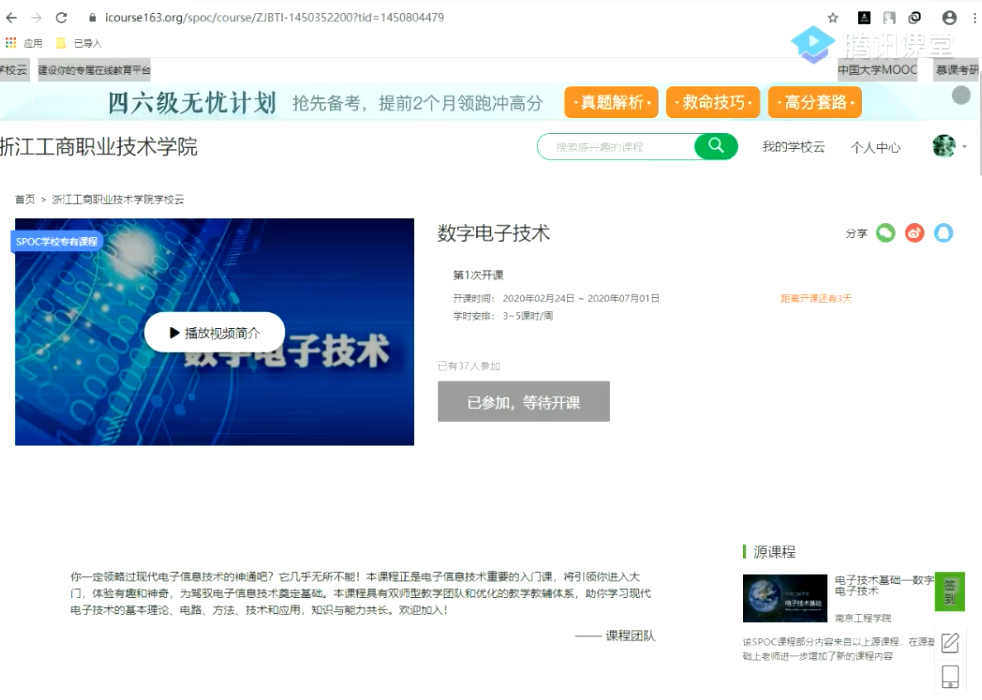Share the course via Weibo icon
The width and height of the screenshot is (982, 700).
coord(914,233)
